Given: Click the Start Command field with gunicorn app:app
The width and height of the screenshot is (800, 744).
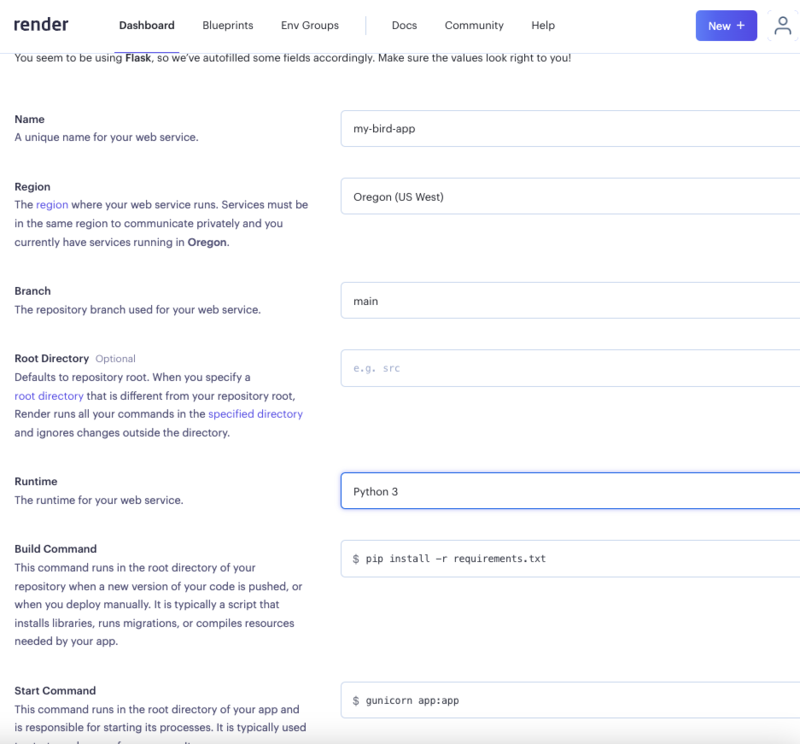Looking at the screenshot, I should tap(570, 700).
